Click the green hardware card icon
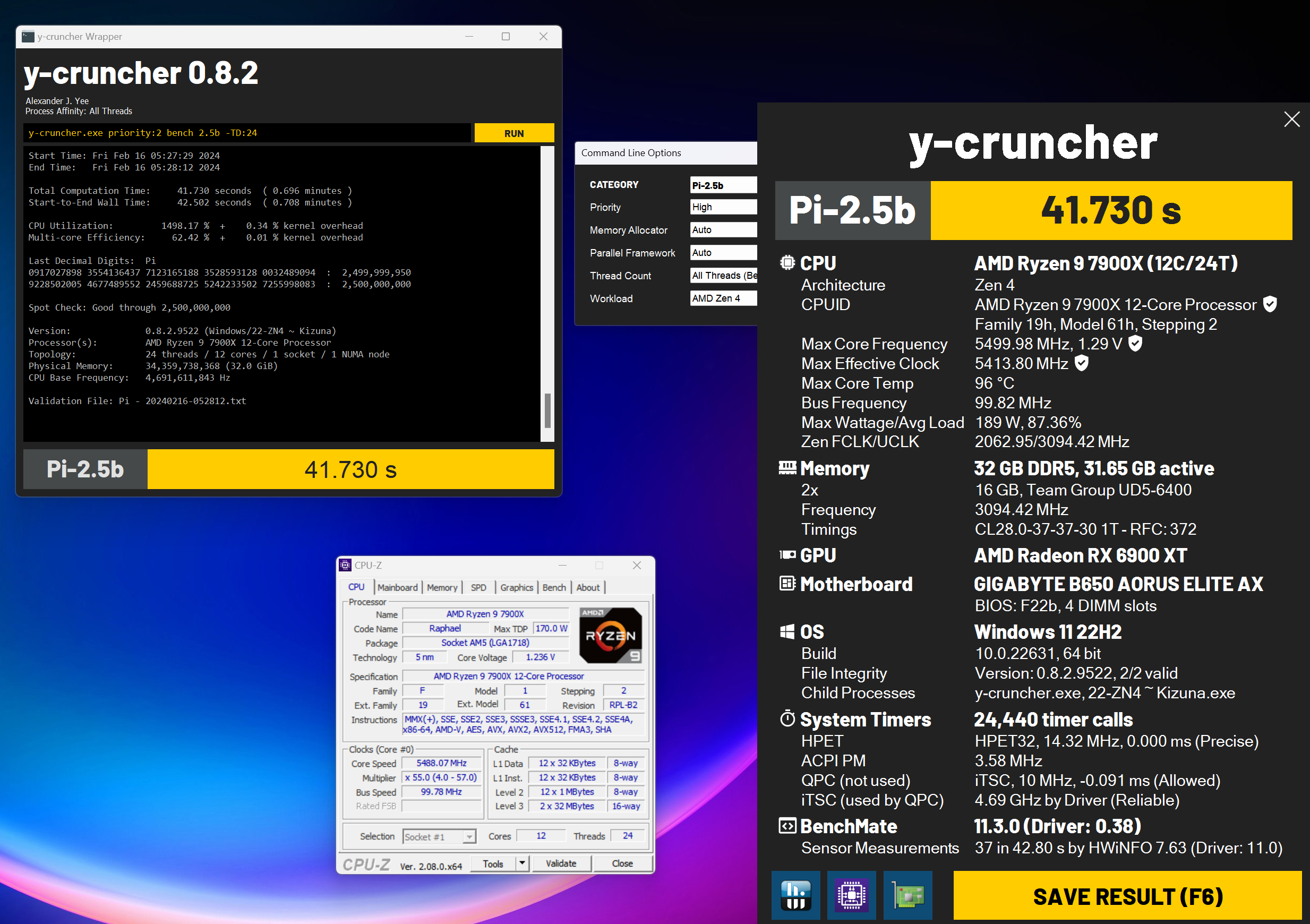The image size is (1310, 924). coord(907,895)
